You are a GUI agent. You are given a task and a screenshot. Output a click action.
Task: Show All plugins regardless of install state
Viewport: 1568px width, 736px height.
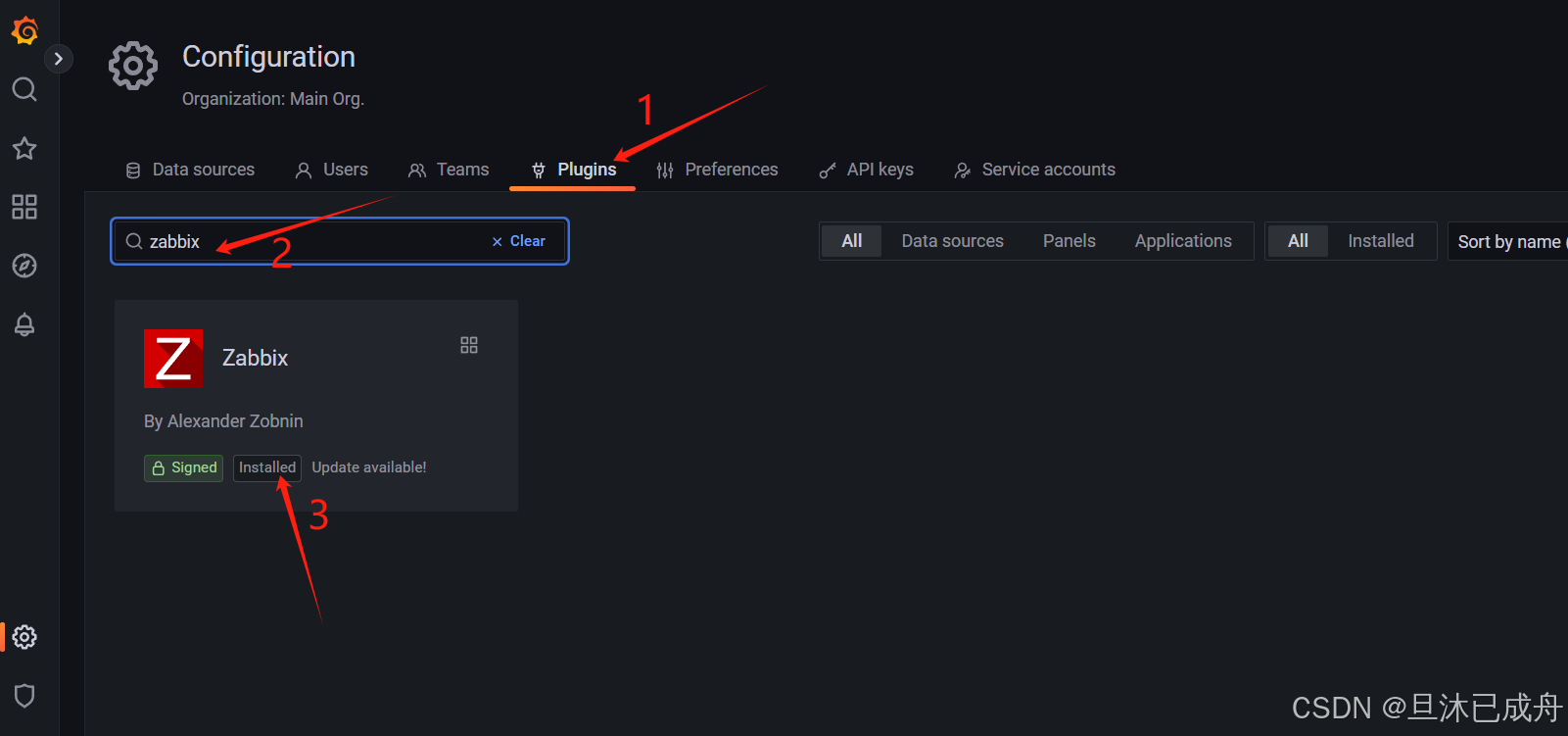(x=1298, y=241)
